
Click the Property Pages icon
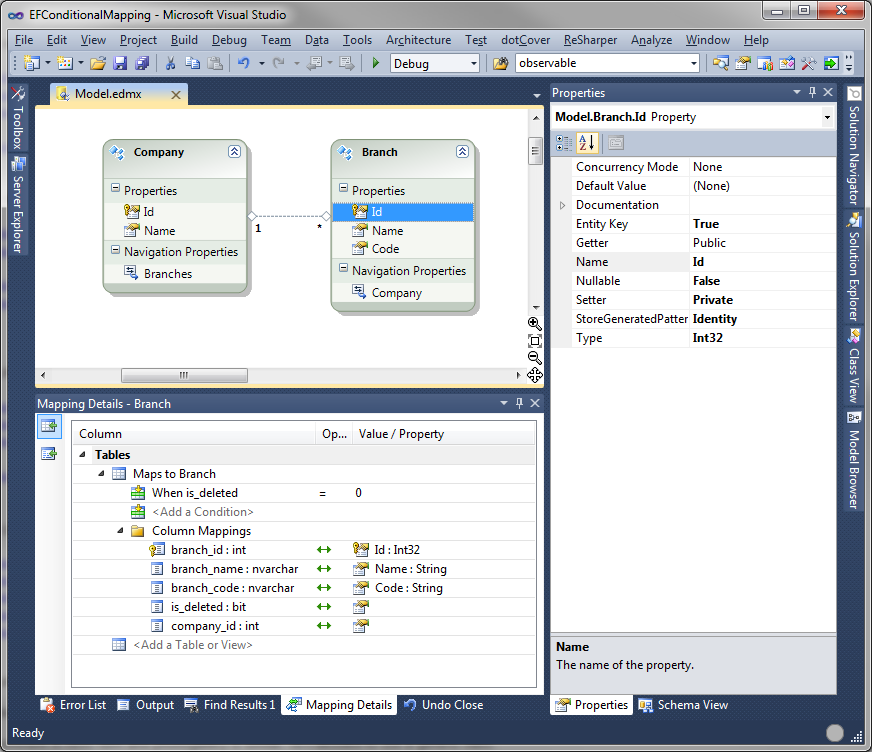(616, 144)
